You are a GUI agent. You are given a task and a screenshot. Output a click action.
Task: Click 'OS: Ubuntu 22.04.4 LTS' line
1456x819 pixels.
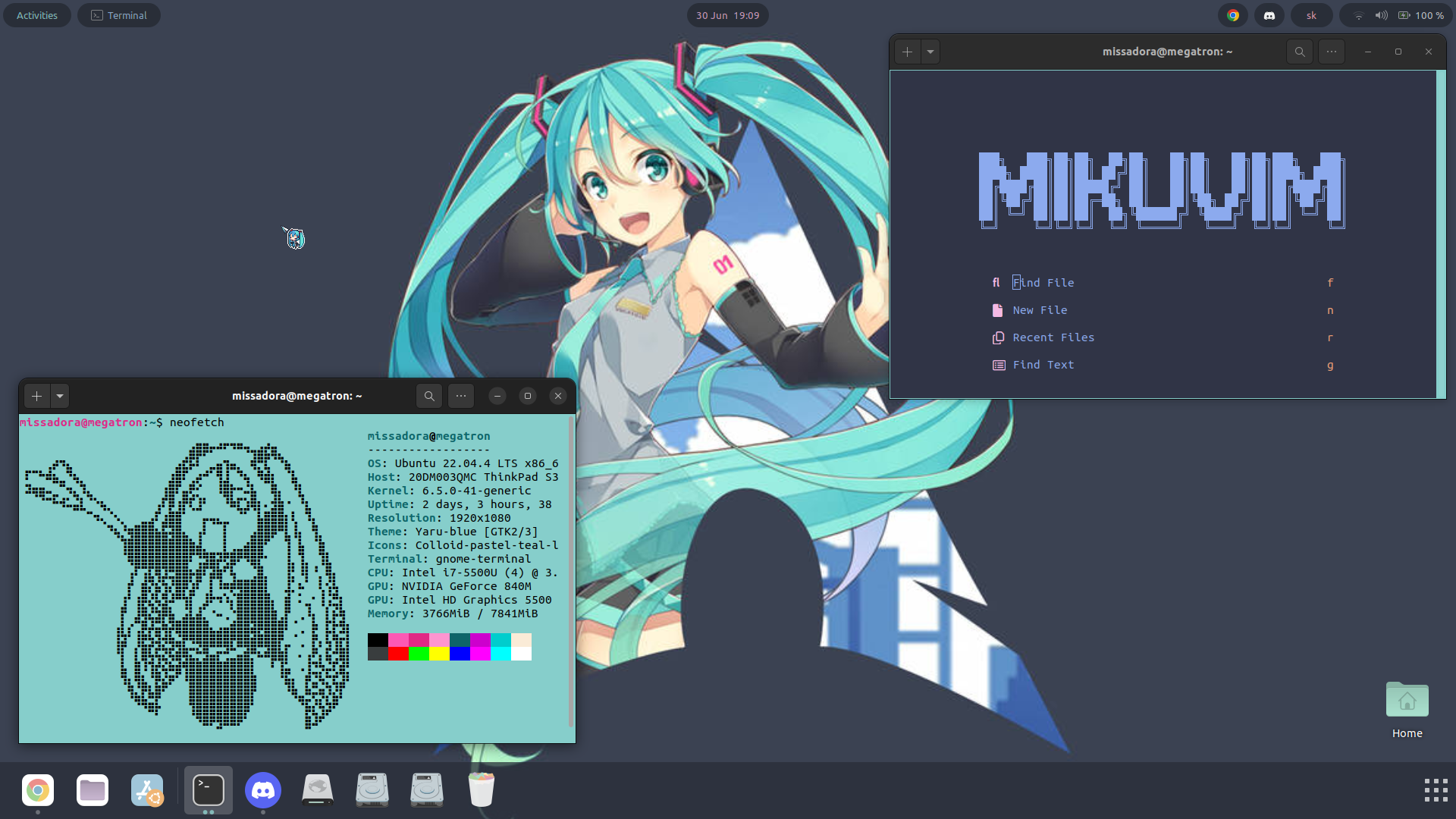(x=463, y=463)
